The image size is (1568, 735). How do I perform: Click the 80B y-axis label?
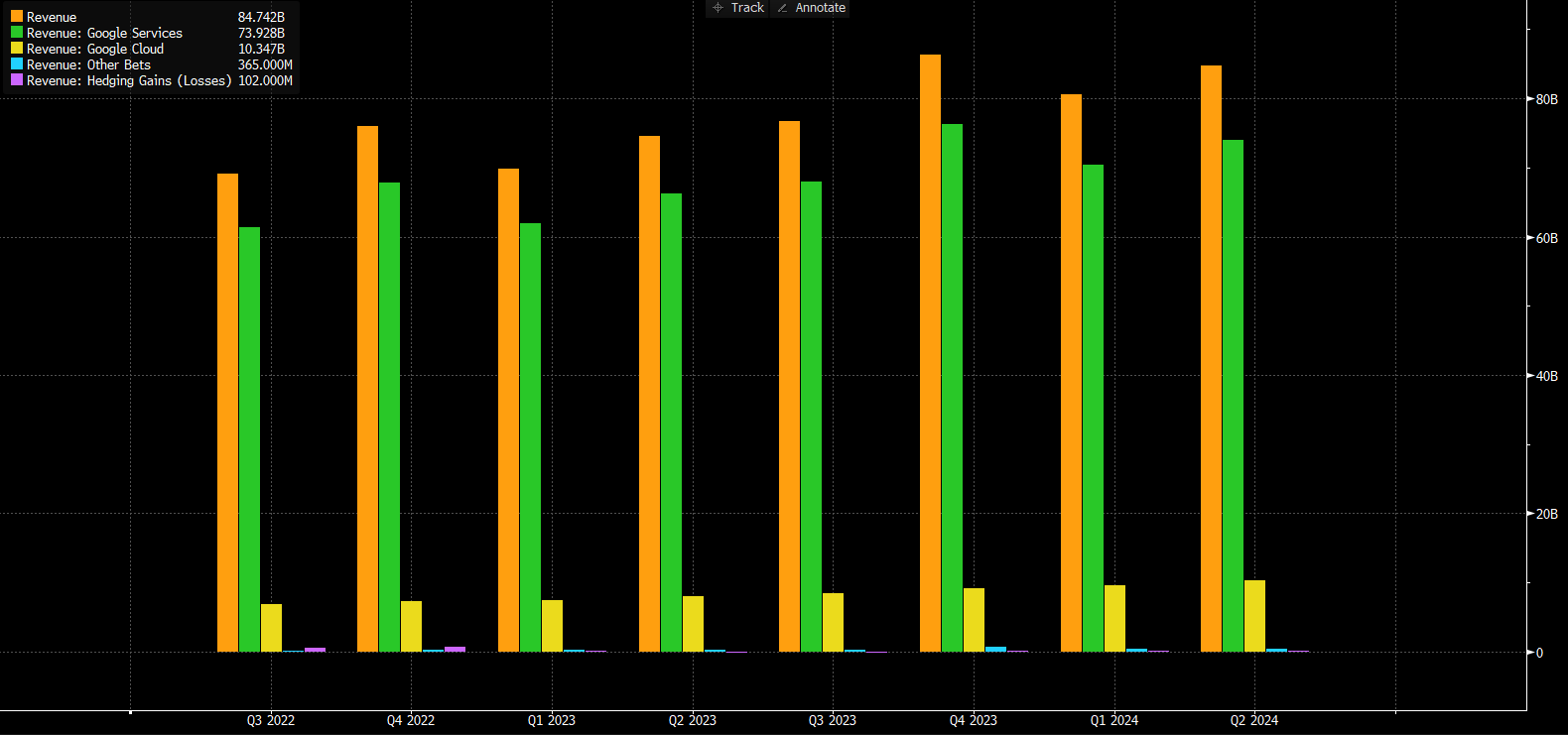[x=1547, y=99]
